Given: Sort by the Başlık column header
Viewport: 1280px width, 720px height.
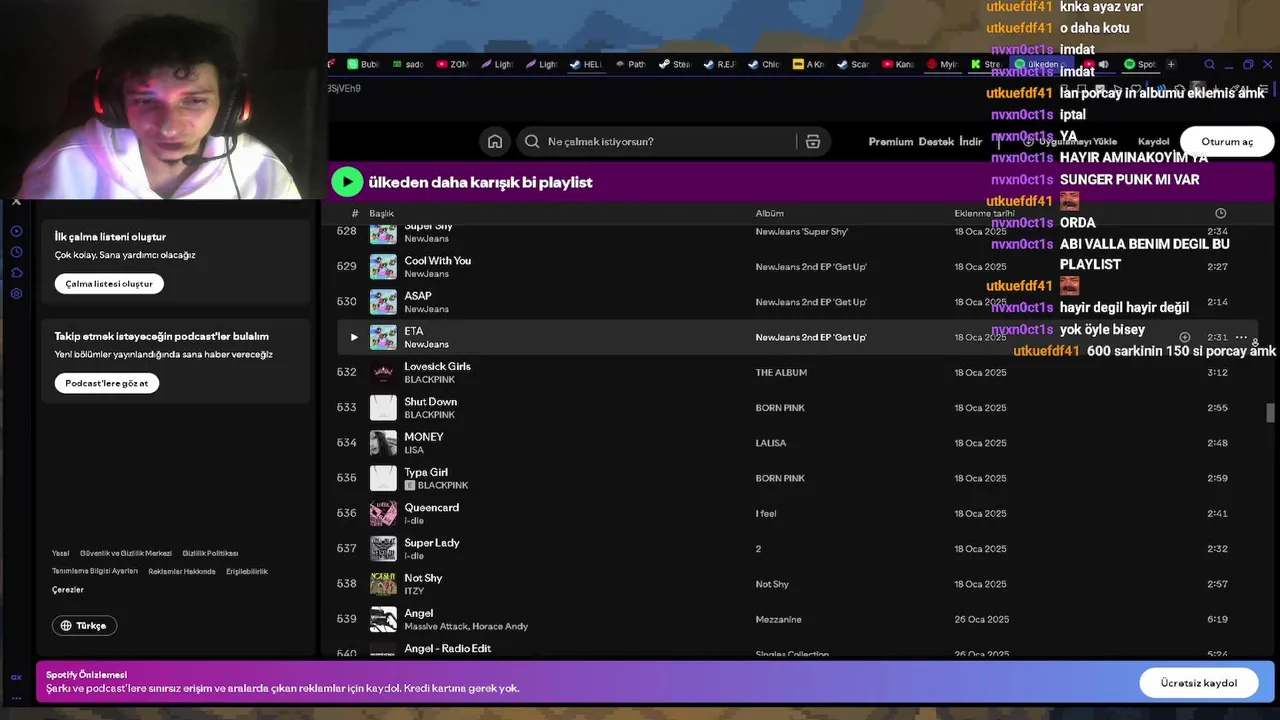Looking at the screenshot, I should pyautogui.click(x=381, y=213).
